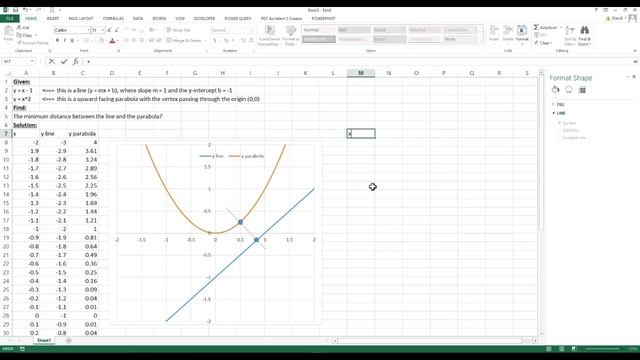This screenshot has width=640, height=360.
Task: Open the font name Calibri dropdown
Action: coord(88,30)
